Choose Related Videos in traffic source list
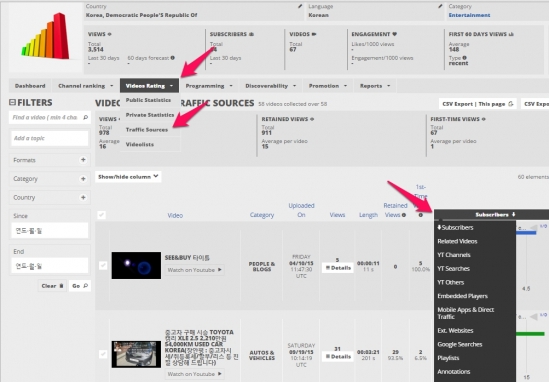Screen dimensions: 549x382 (457, 241)
